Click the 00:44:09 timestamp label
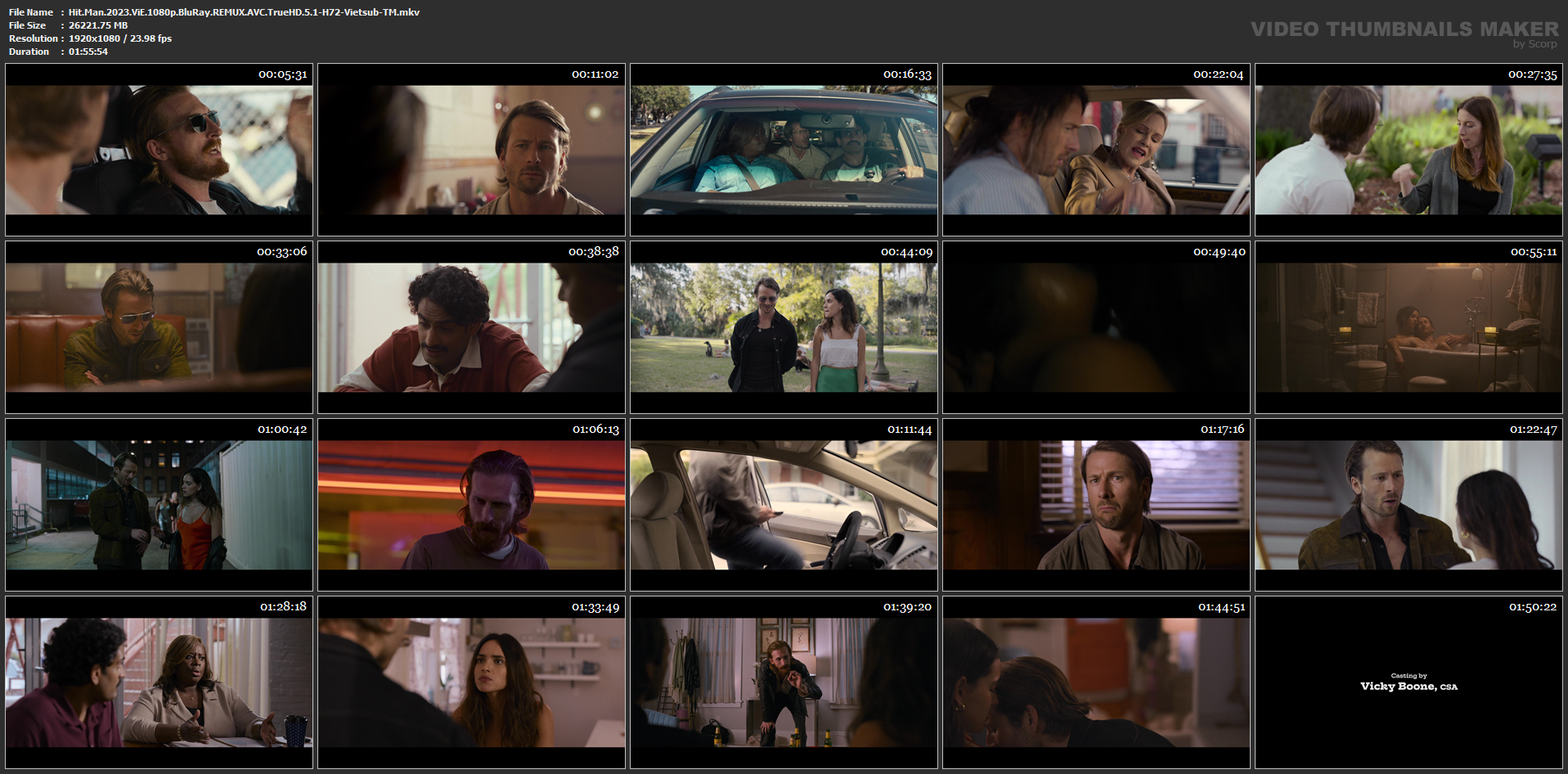 coord(907,252)
